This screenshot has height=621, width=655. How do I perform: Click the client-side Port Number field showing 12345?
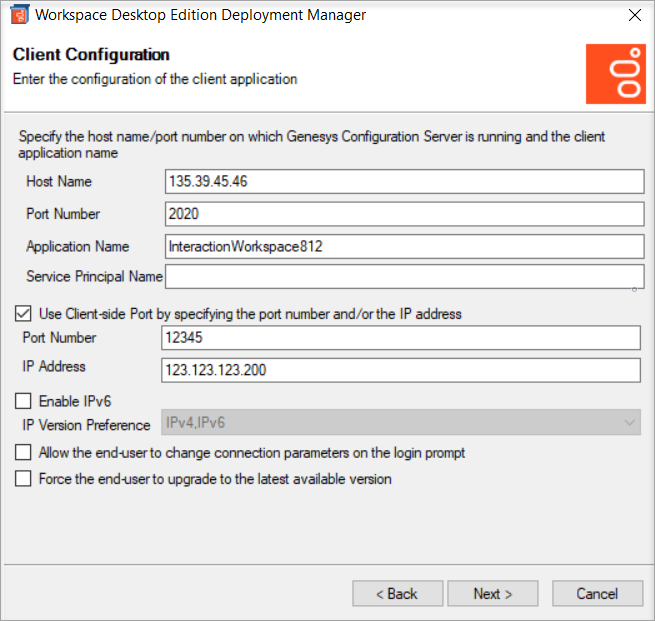pos(400,339)
